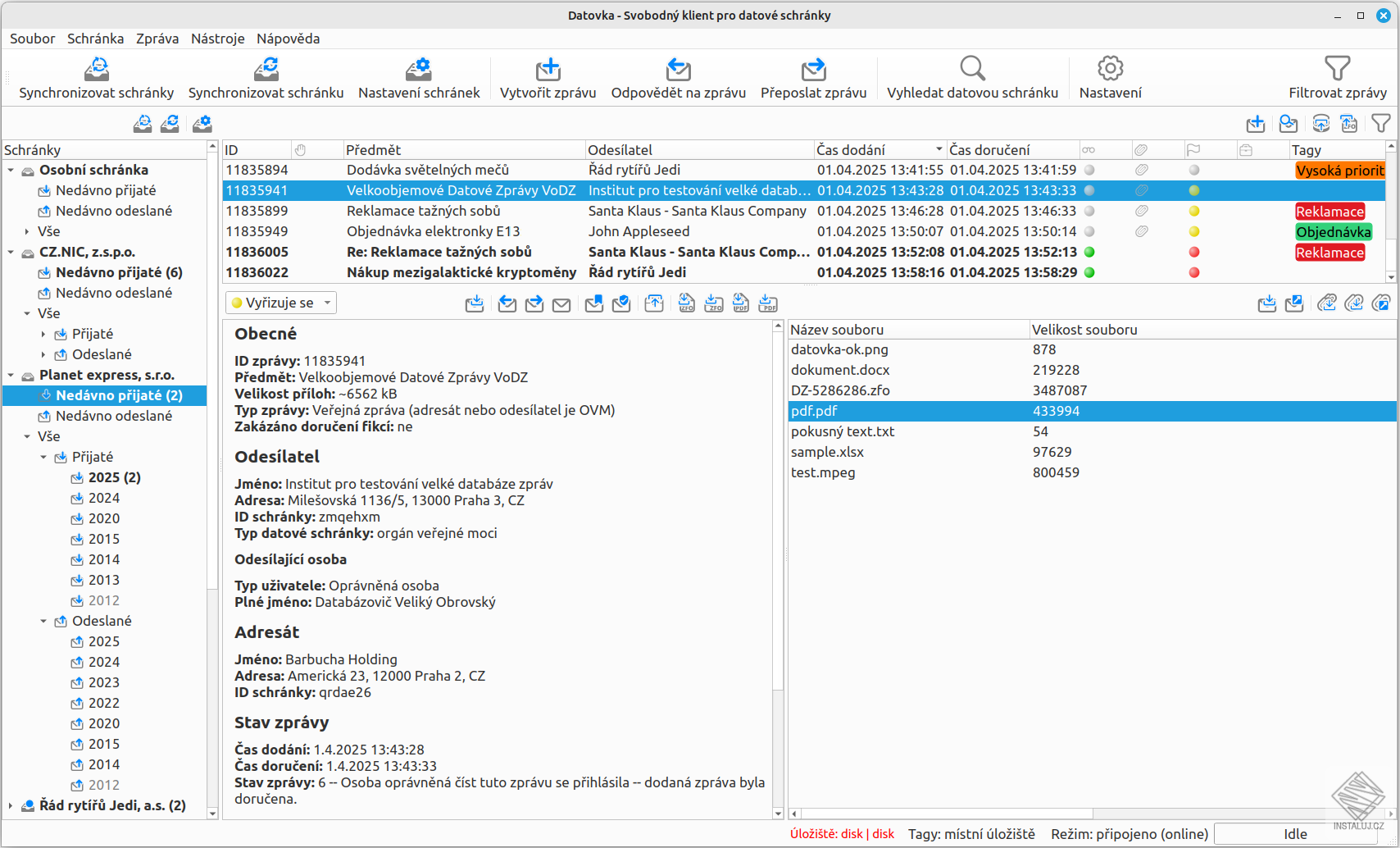This screenshot has height=848, width=1400.
Task: Select the Nedávno přijaté (6) folder
Action: pyautogui.click(x=119, y=273)
